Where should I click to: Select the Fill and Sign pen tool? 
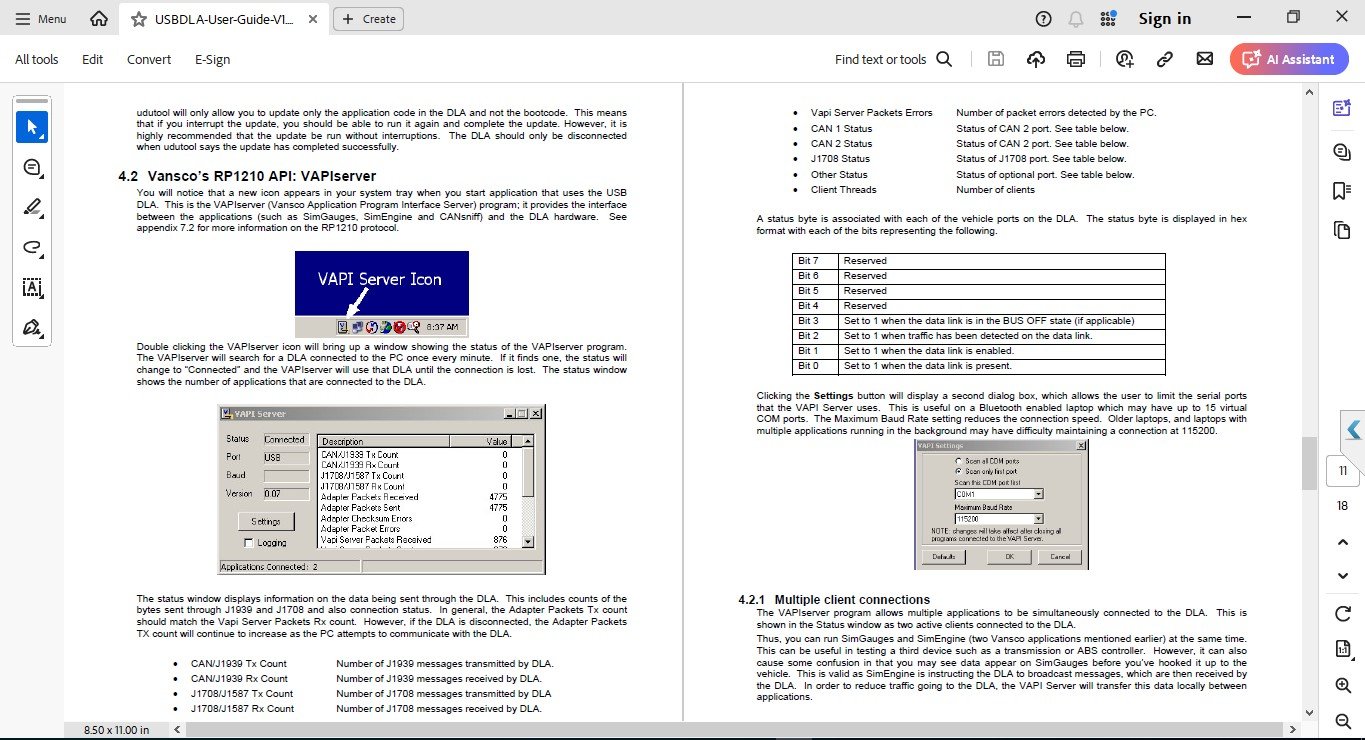pos(32,328)
